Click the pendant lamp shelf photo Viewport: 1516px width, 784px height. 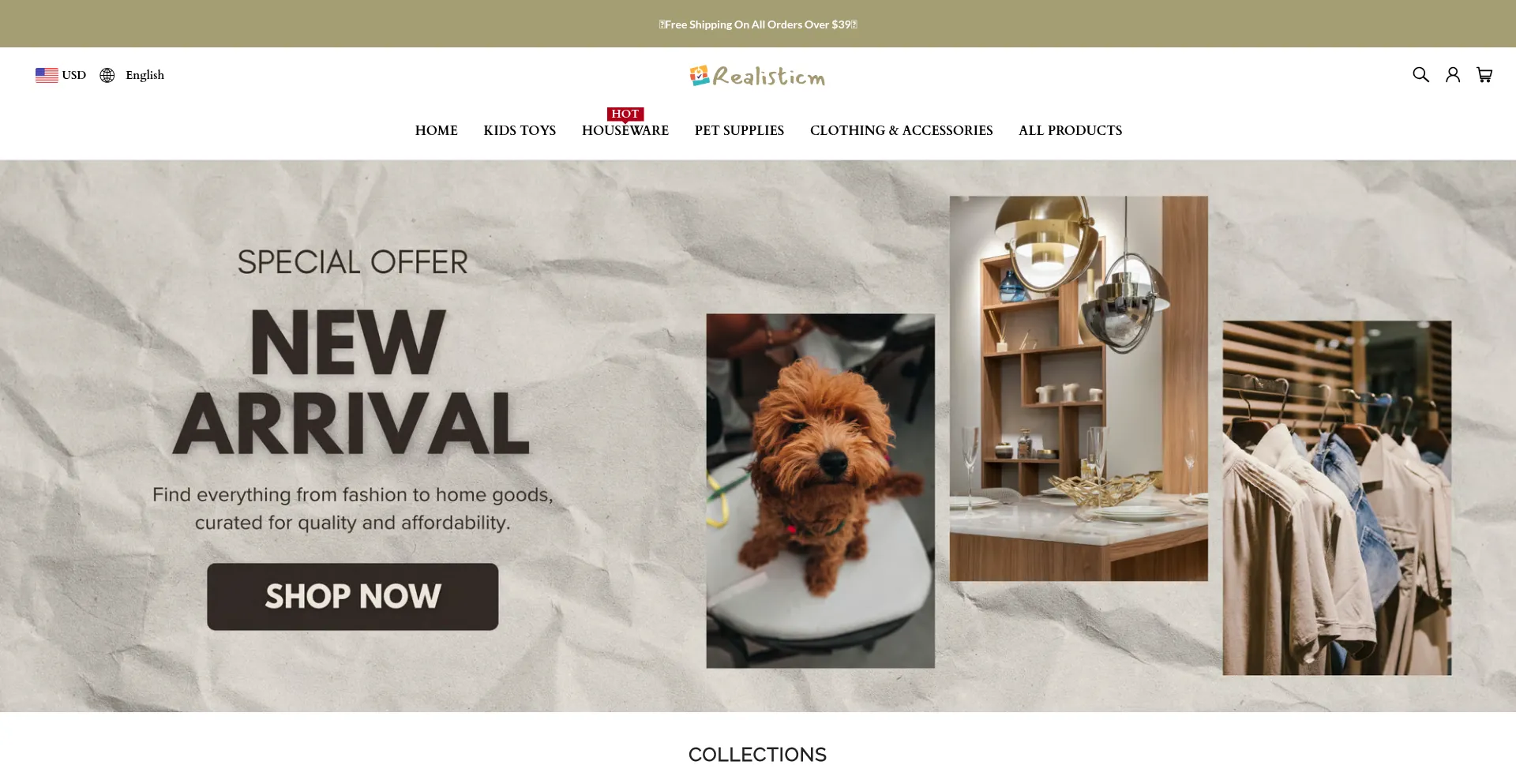click(x=1079, y=388)
